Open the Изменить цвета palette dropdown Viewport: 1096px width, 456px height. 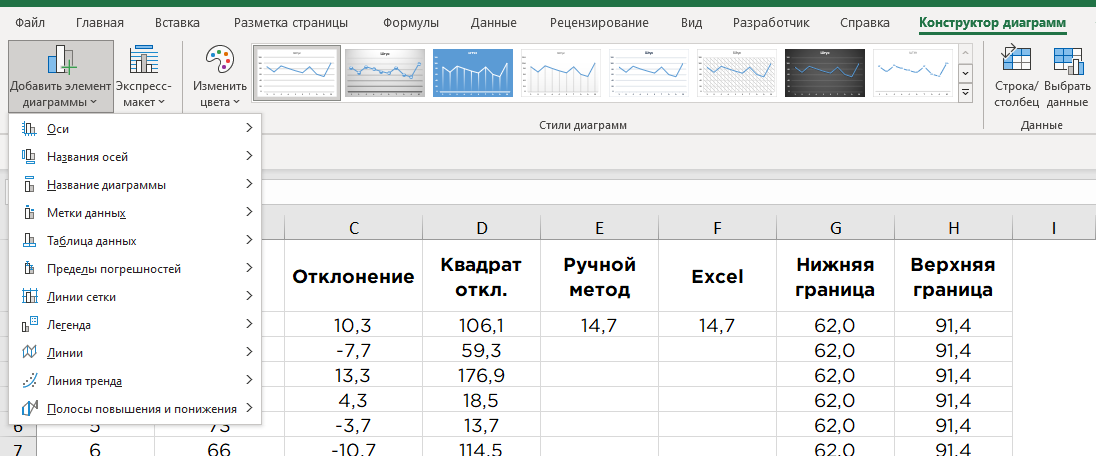point(220,76)
